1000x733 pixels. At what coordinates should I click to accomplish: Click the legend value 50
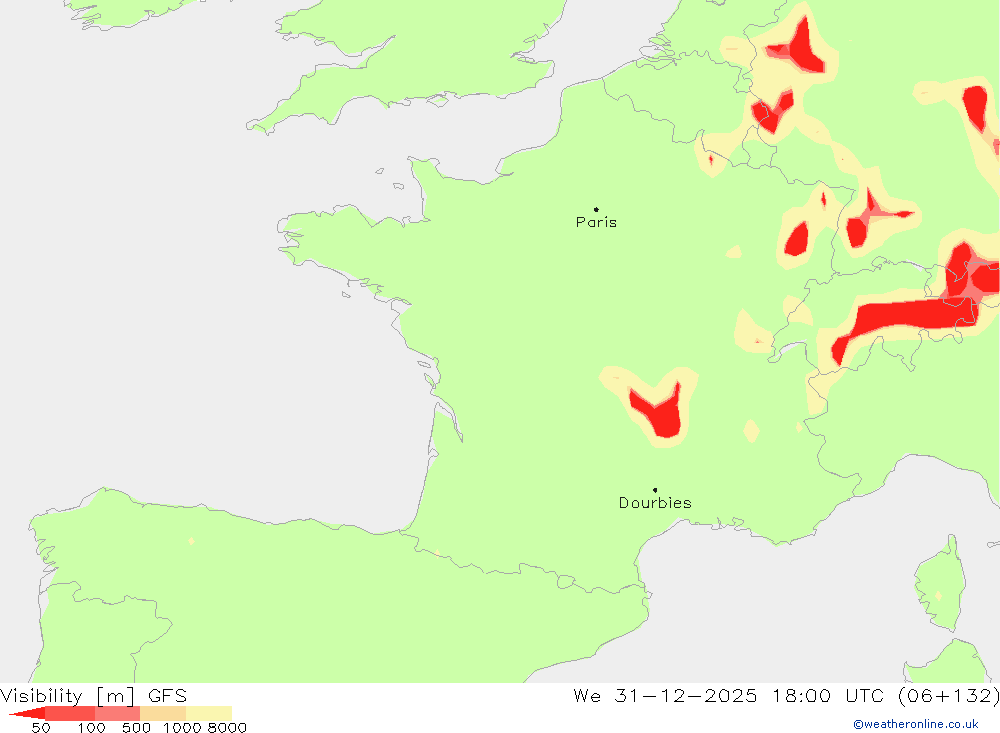coord(41,728)
